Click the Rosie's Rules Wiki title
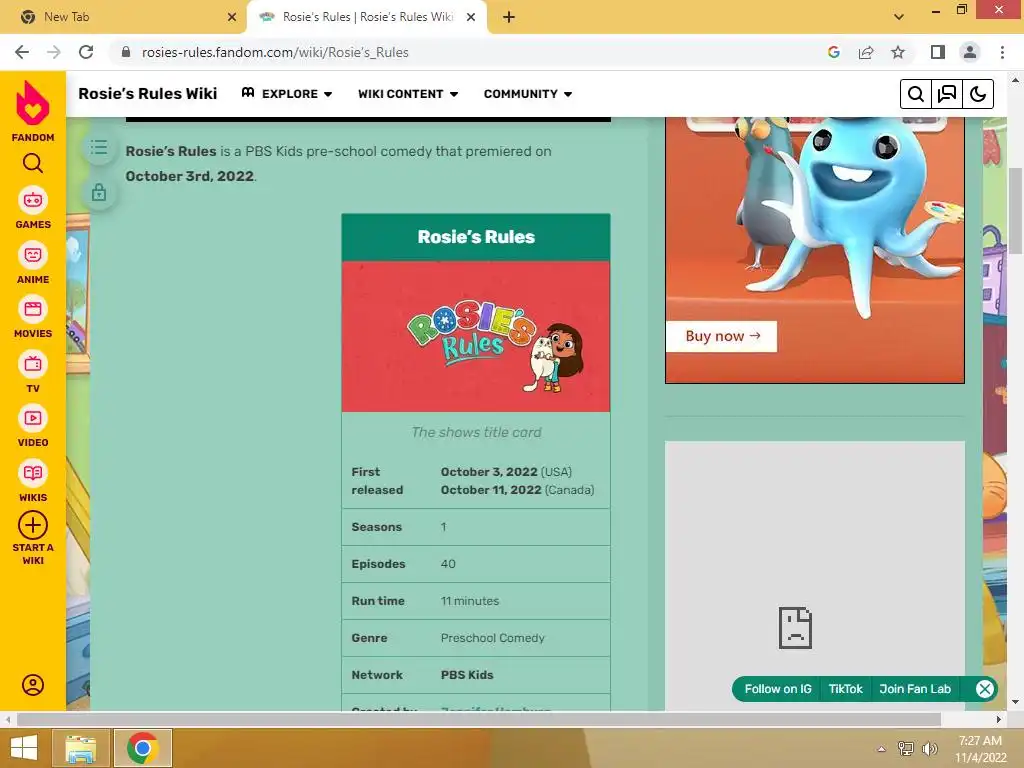This screenshot has width=1024, height=768. tap(148, 94)
